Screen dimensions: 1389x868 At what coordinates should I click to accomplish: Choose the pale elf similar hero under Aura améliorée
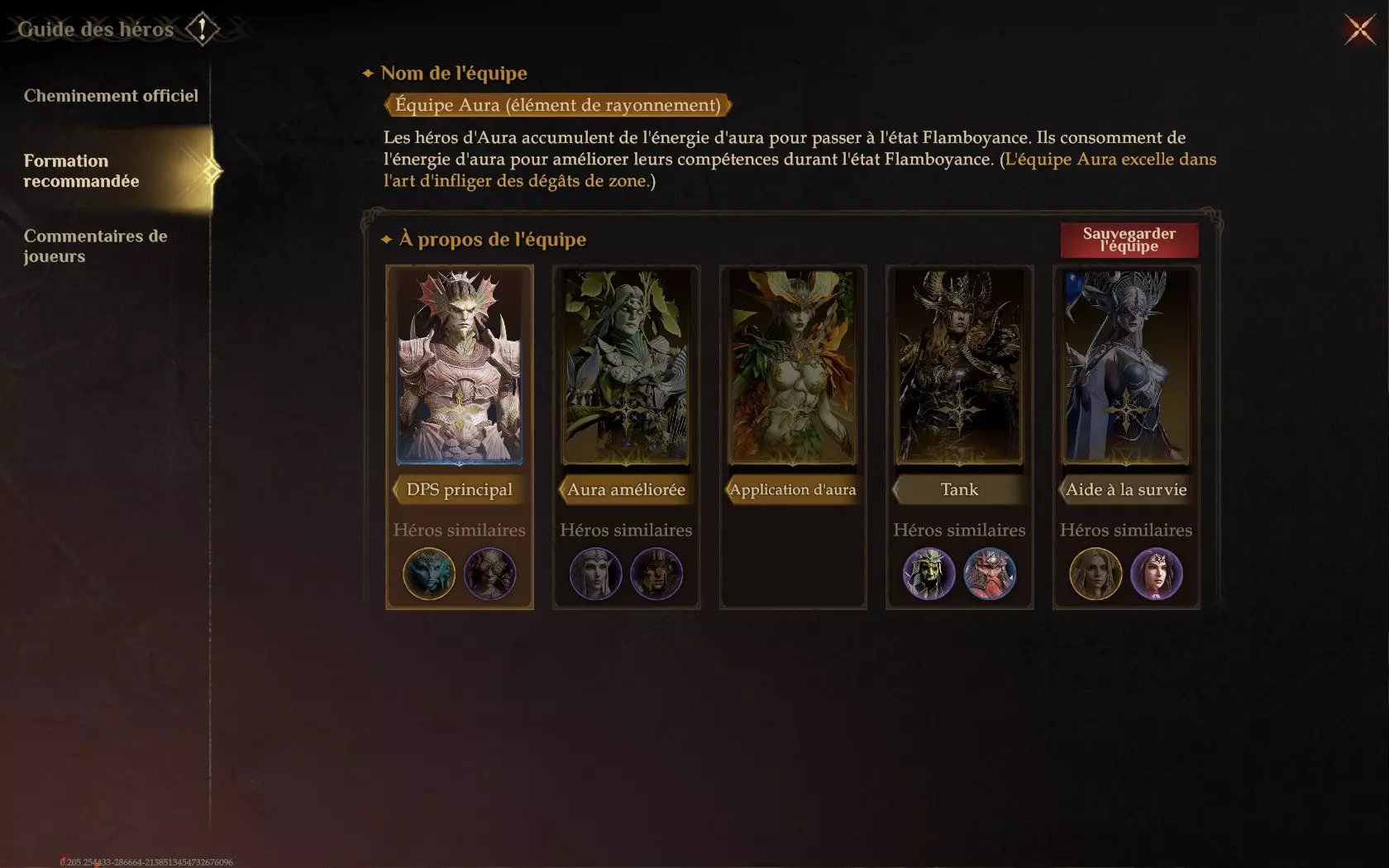point(595,574)
